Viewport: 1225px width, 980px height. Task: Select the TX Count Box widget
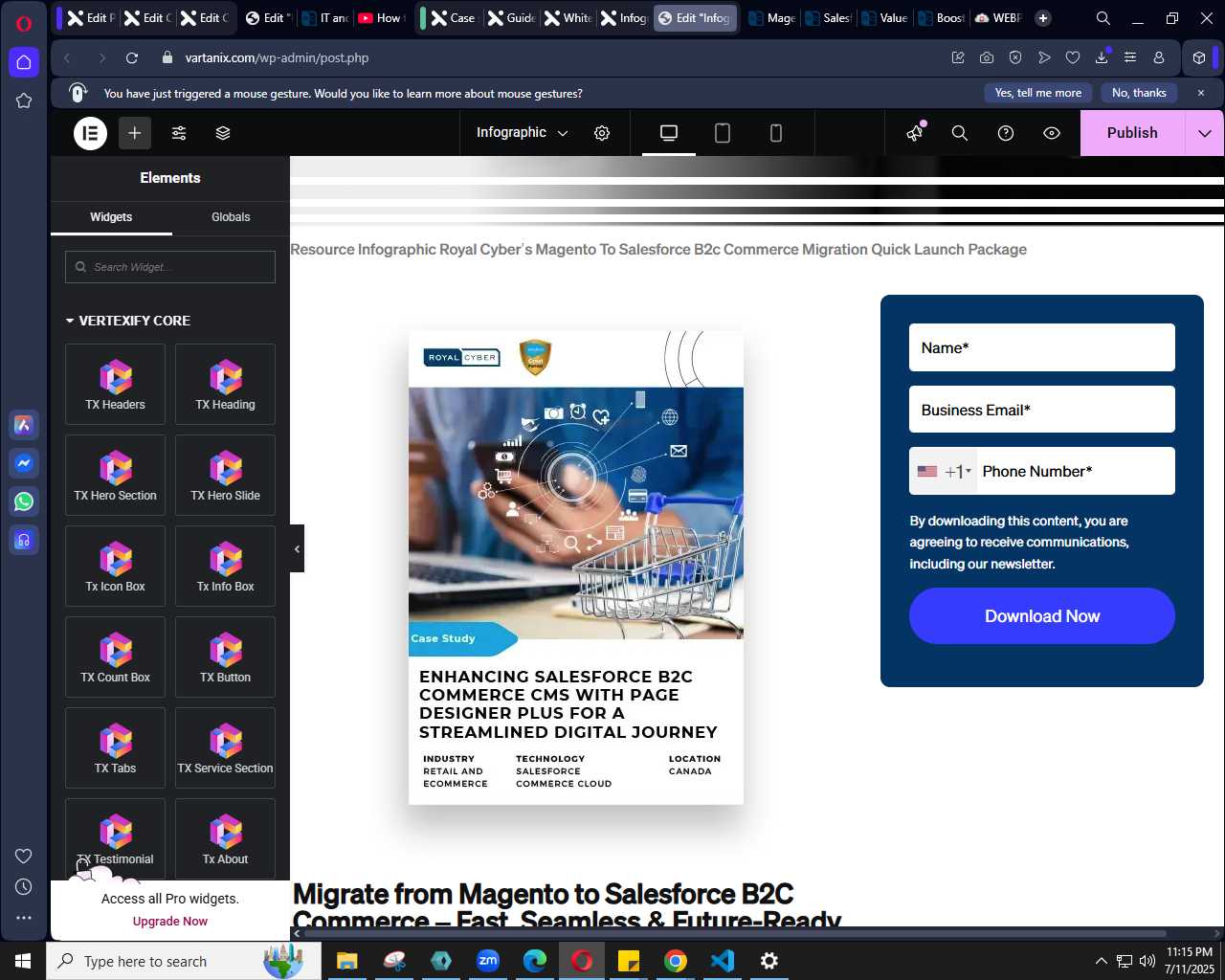point(115,657)
